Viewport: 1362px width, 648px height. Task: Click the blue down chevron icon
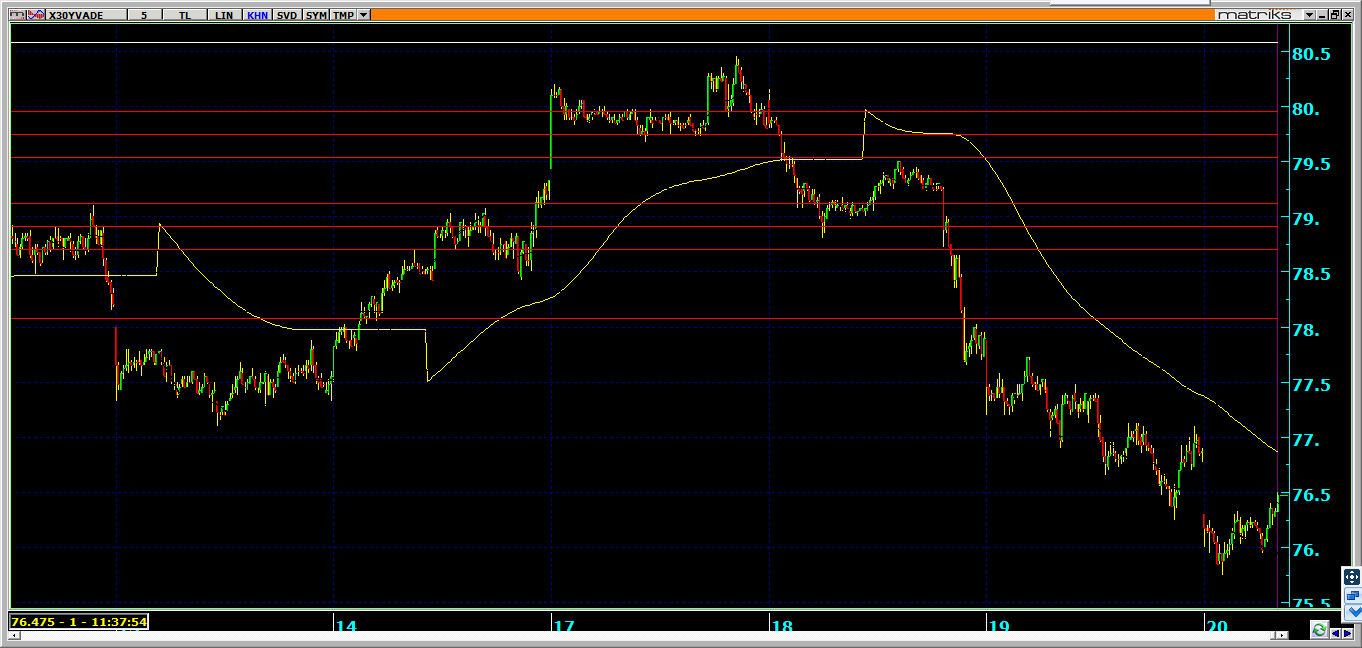pyautogui.click(x=1355, y=611)
